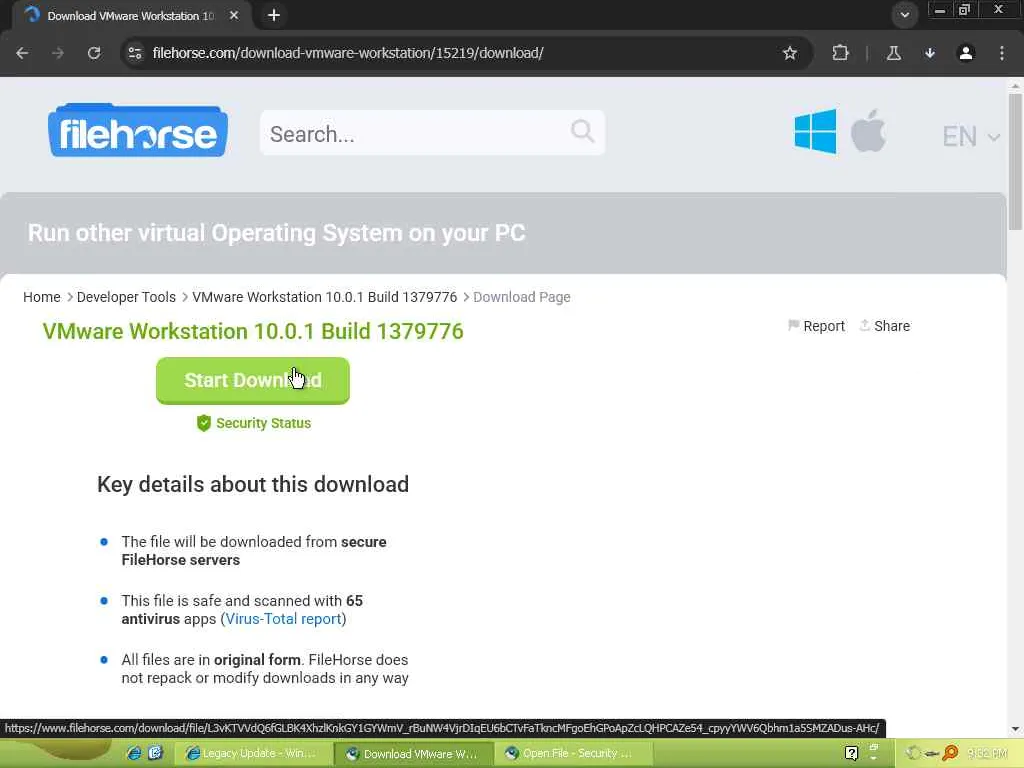Image resolution: width=1024 pixels, height=768 pixels.
Task: Click the magnifying glass search icon
Action: point(583,131)
